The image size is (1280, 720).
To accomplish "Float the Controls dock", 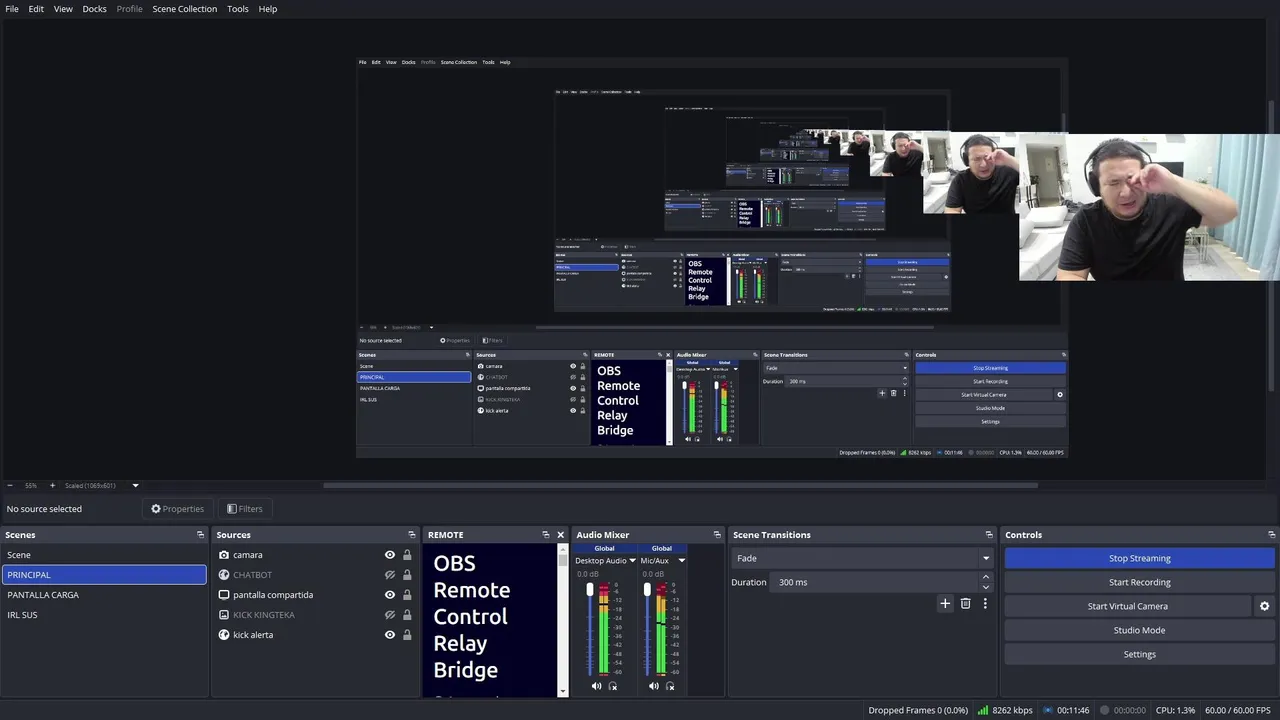I will (x=1271, y=535).
